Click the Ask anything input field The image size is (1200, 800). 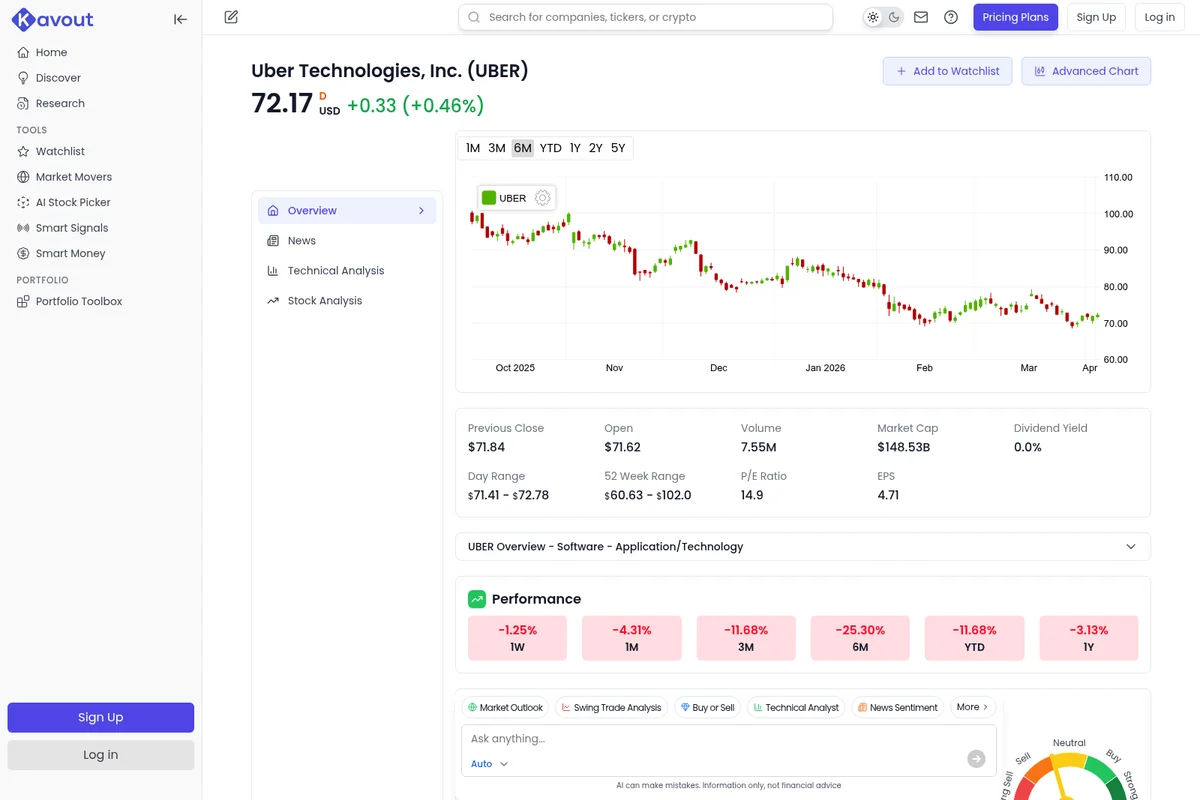pos(700,738)
